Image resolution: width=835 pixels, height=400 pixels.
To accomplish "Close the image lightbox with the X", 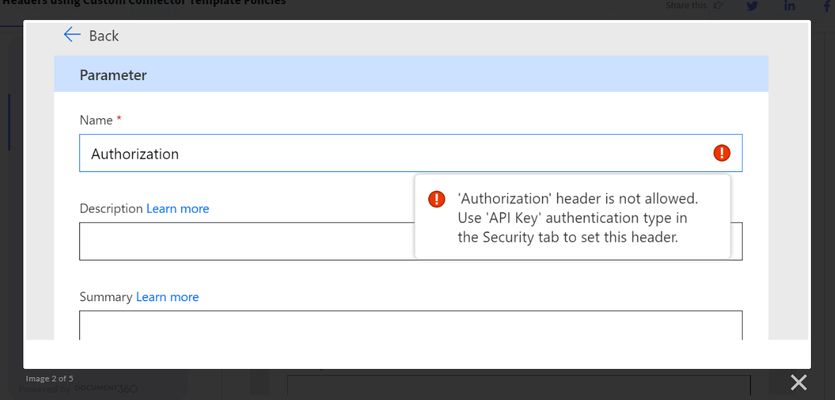I will 798,382.
